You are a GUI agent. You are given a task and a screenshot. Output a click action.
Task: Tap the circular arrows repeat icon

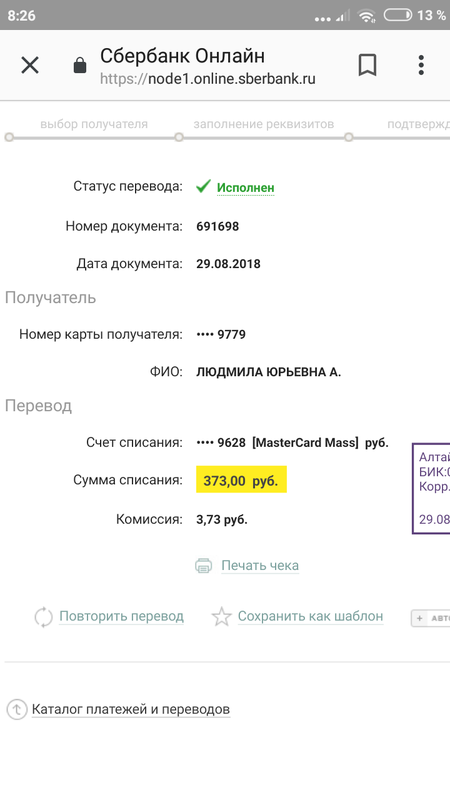43,617
